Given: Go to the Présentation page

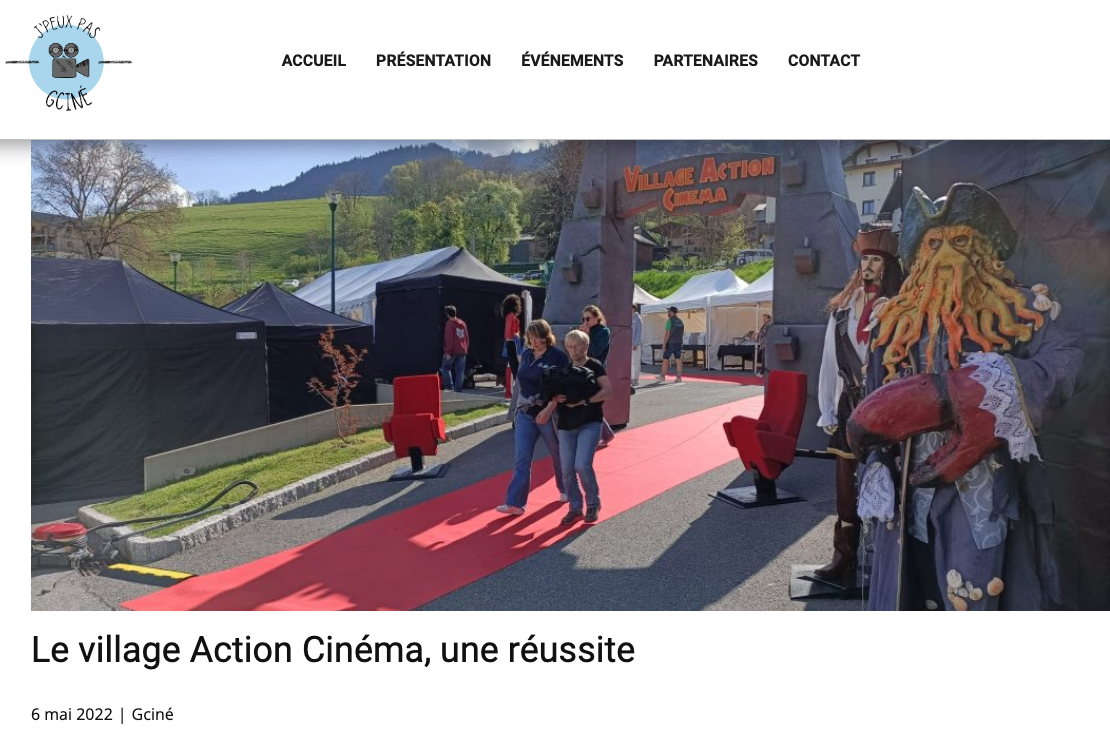Looking at the screenshot, I should click(433, 61).
